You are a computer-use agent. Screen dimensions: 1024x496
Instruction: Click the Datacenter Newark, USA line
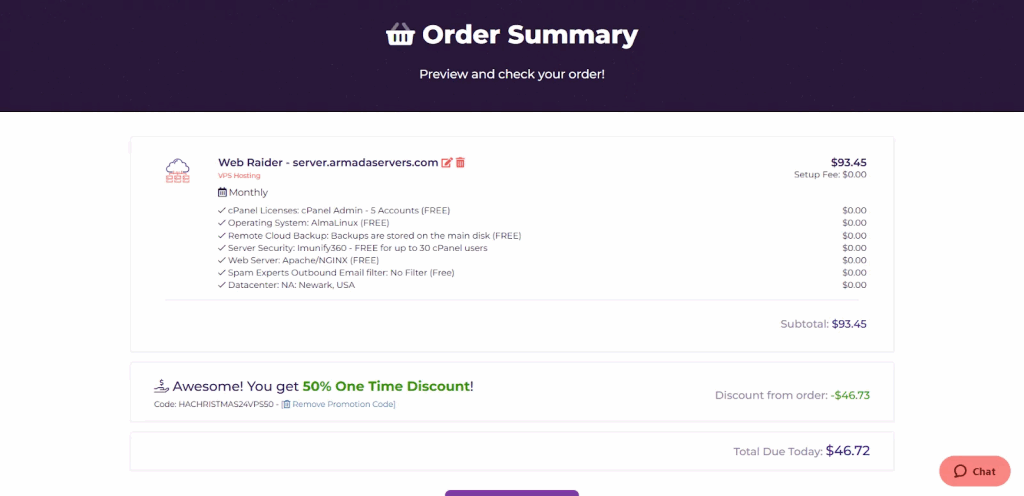click(x=291, y=285)
